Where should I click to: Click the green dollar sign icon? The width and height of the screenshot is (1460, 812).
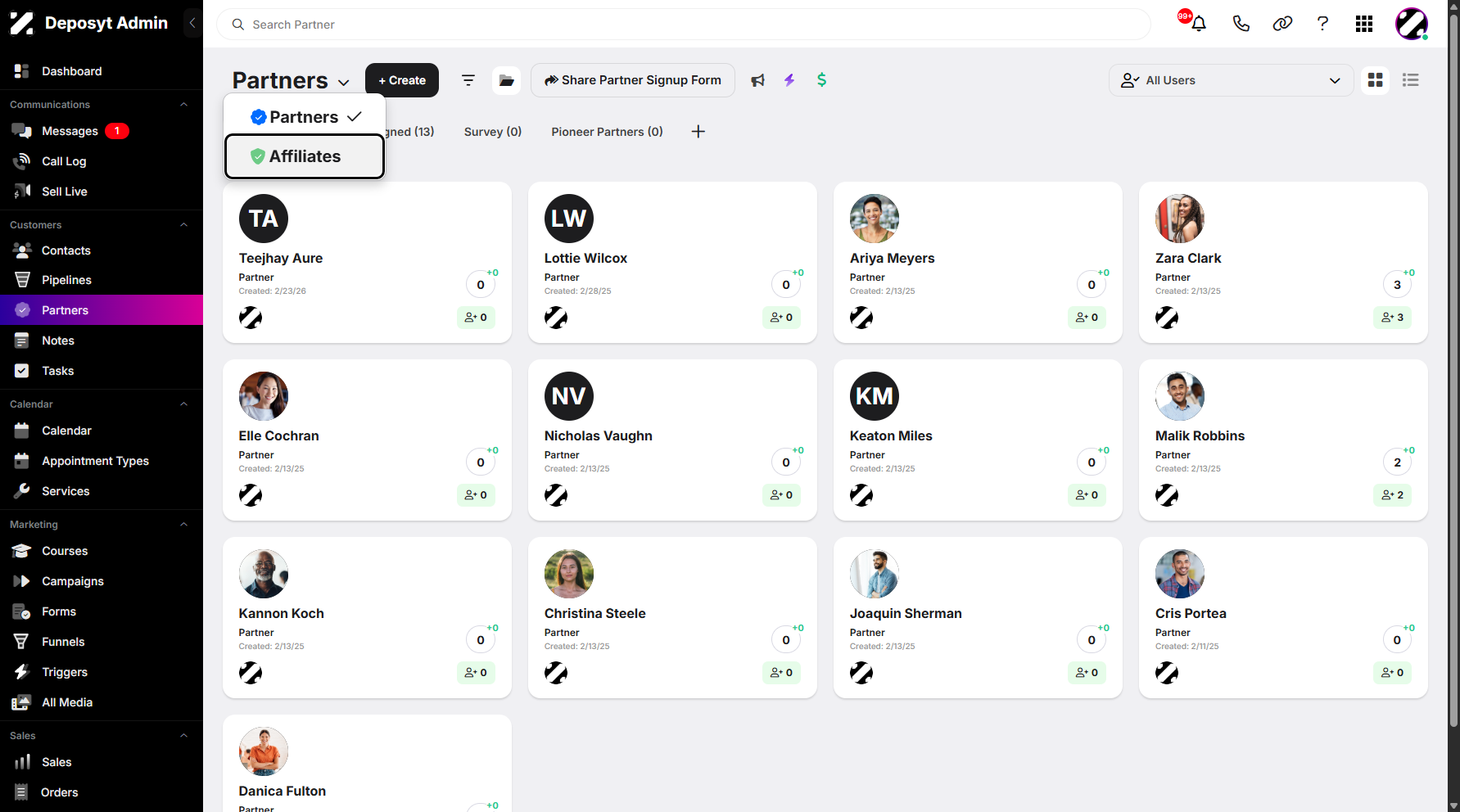[x=821, y=80]
